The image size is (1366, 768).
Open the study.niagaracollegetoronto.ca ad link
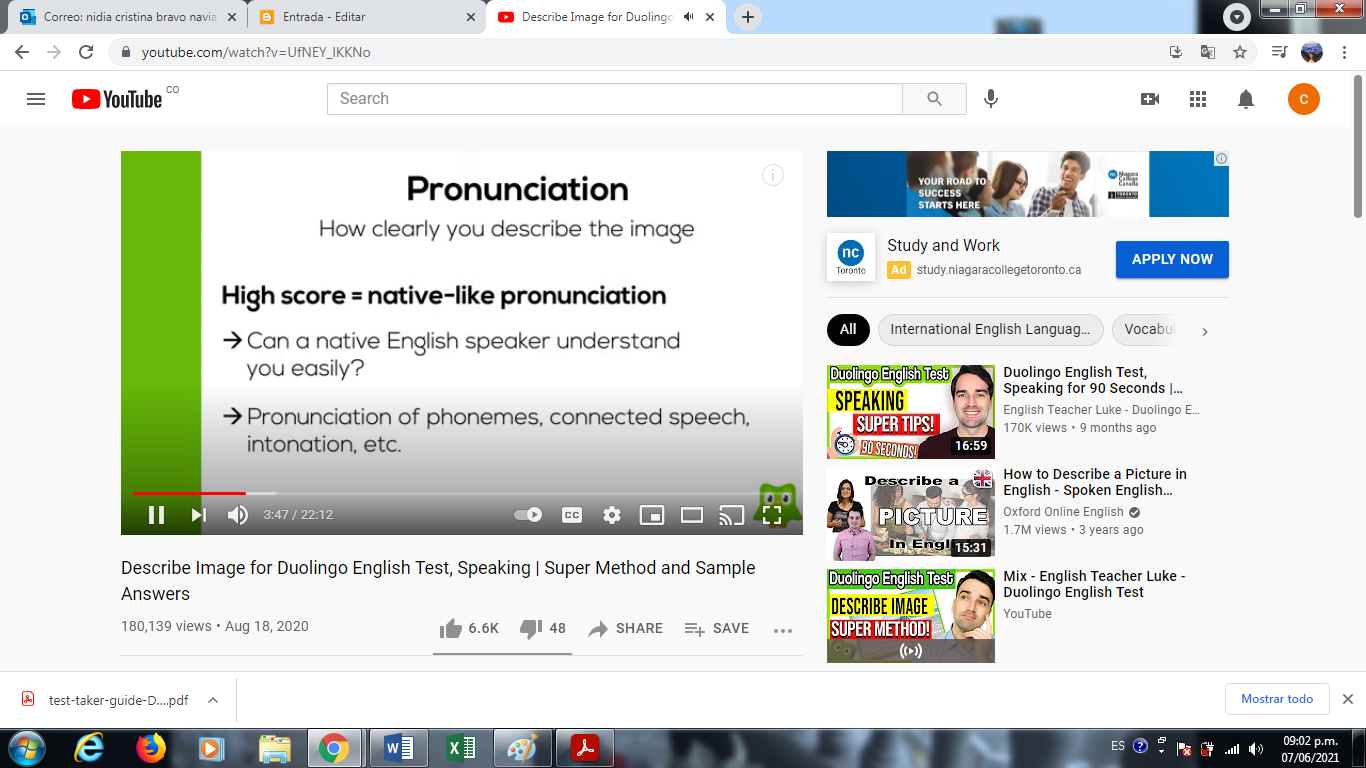pos(999,270)
